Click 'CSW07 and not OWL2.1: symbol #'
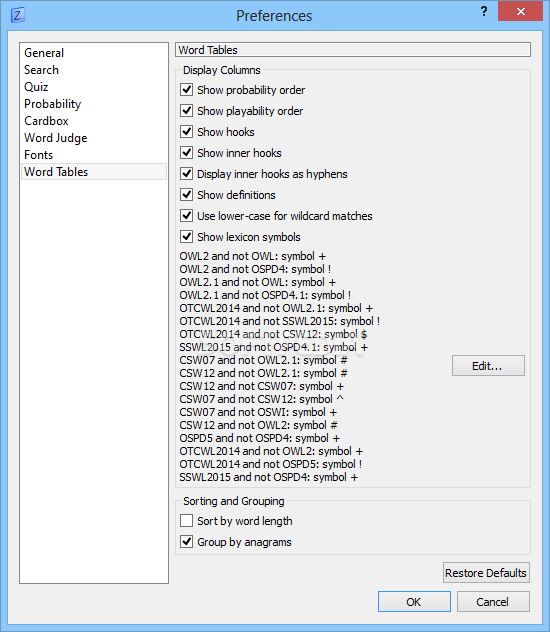The image size is (550, 632). pyautogui.click(x=264, y=360)
